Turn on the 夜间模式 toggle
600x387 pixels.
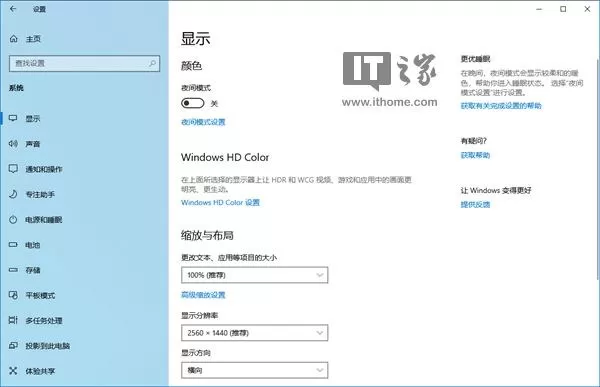pyautogui.click(x=192, y=103)
